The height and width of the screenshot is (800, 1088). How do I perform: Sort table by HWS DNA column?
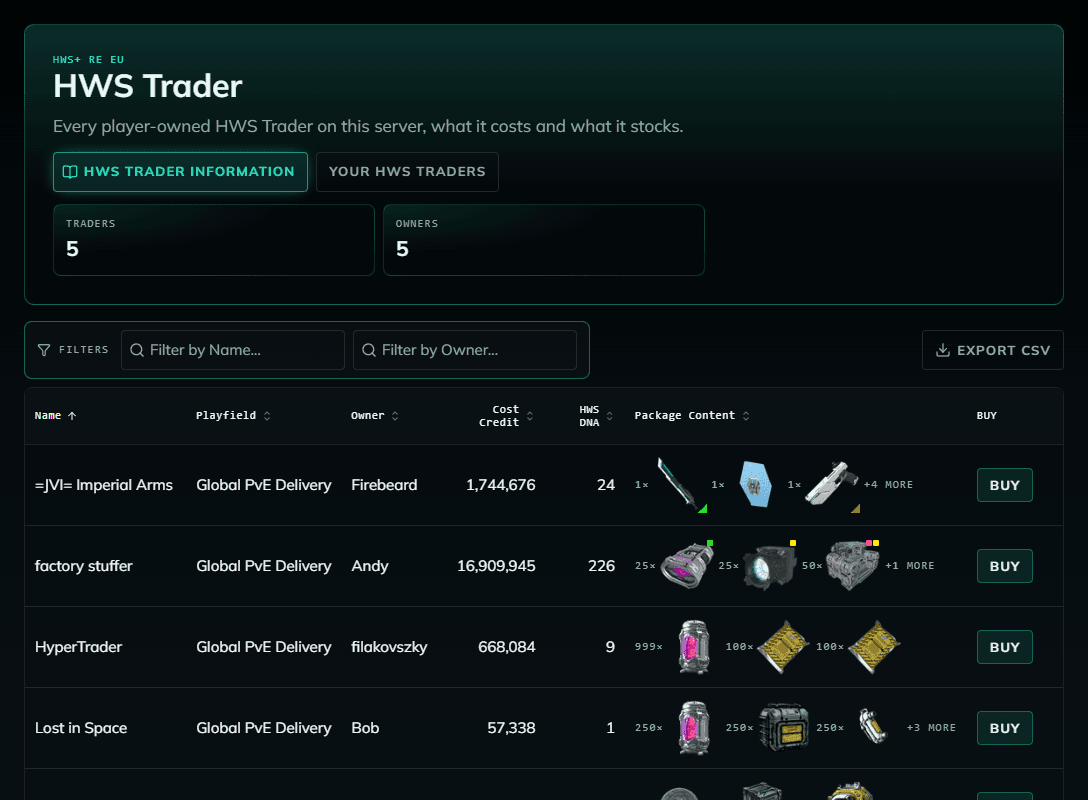(596, 416)
